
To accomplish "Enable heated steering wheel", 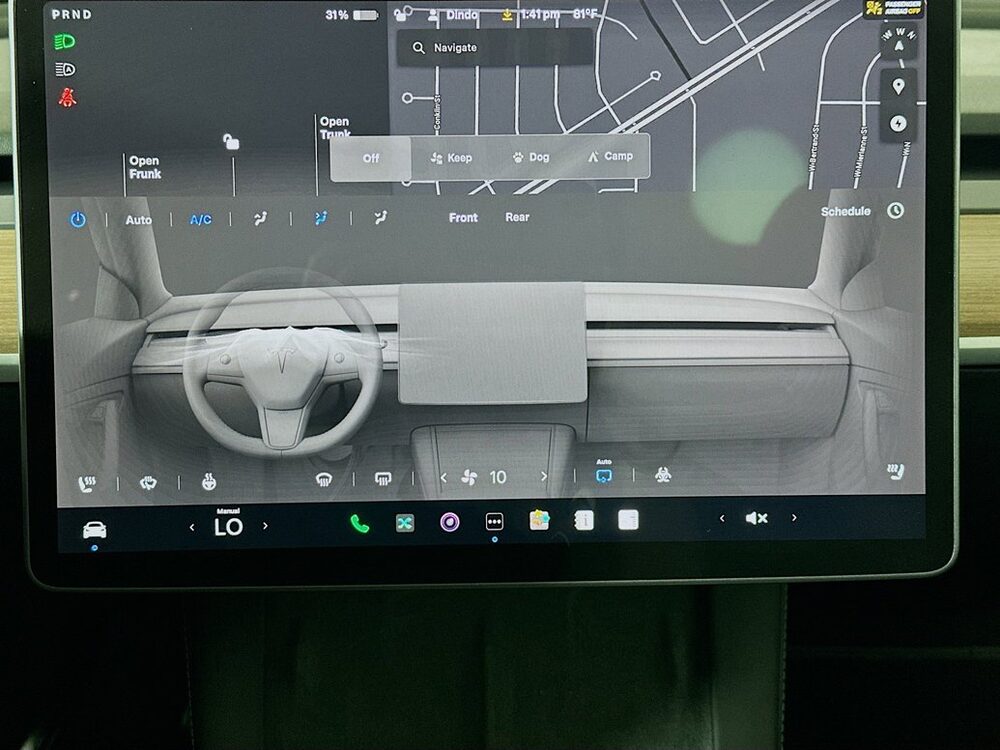I will pyautogui.click(x=209, y=482).
